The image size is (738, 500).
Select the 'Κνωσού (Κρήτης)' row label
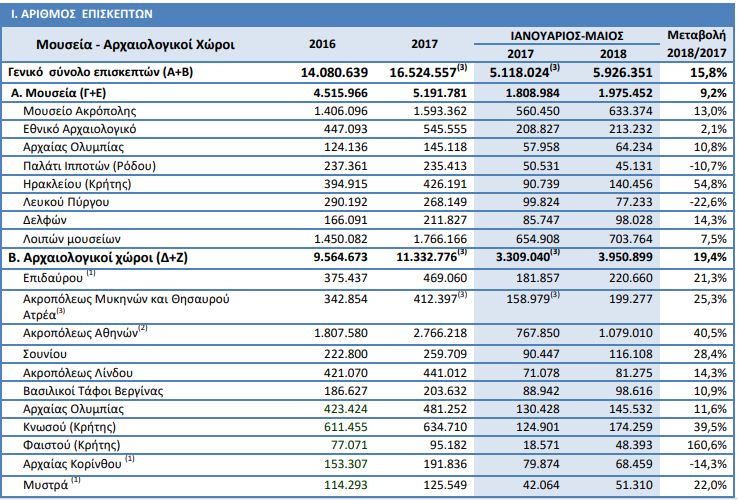(x=69, y=427)
